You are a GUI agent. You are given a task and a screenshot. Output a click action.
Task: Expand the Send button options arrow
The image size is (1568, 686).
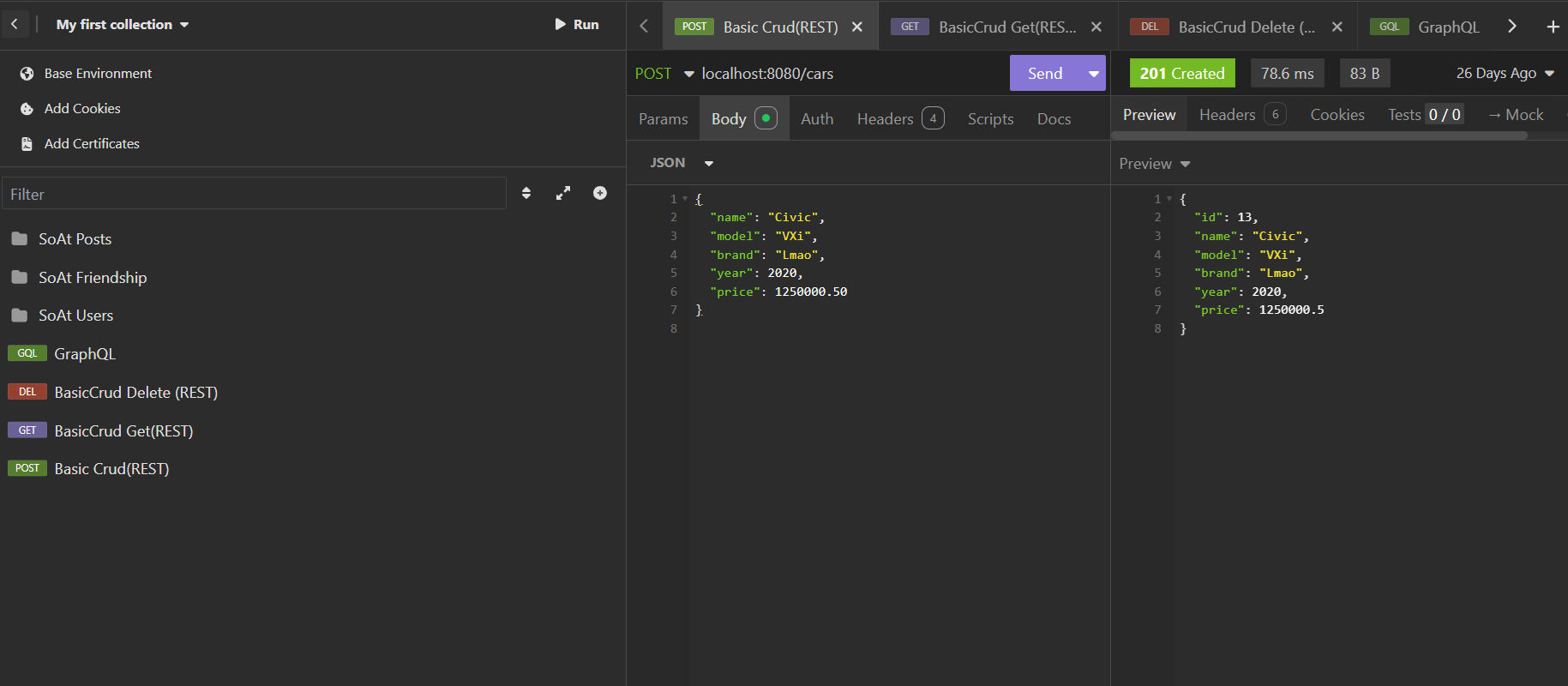pyautogui.click(x=1094, y=74)
